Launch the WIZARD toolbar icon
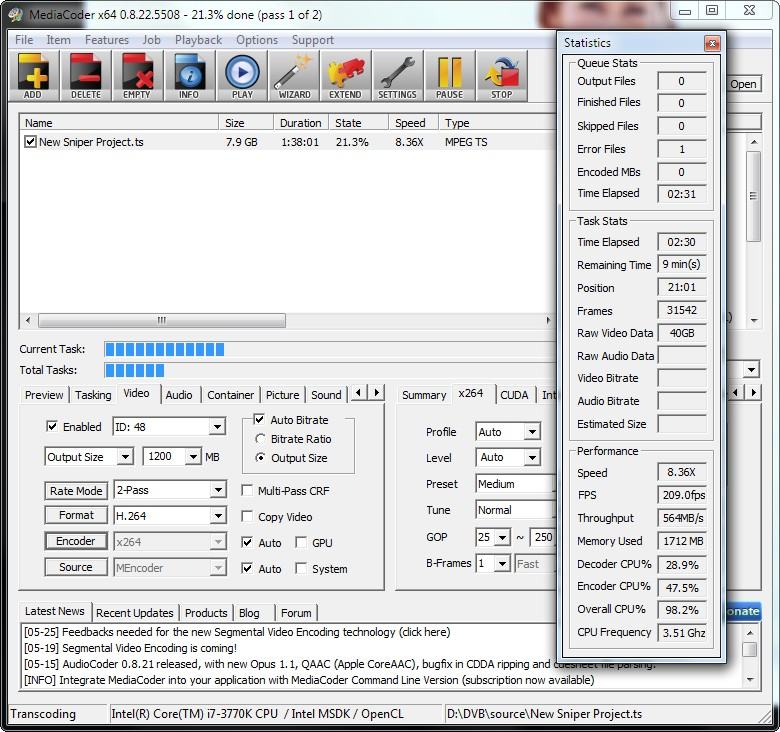 (294, 76)
